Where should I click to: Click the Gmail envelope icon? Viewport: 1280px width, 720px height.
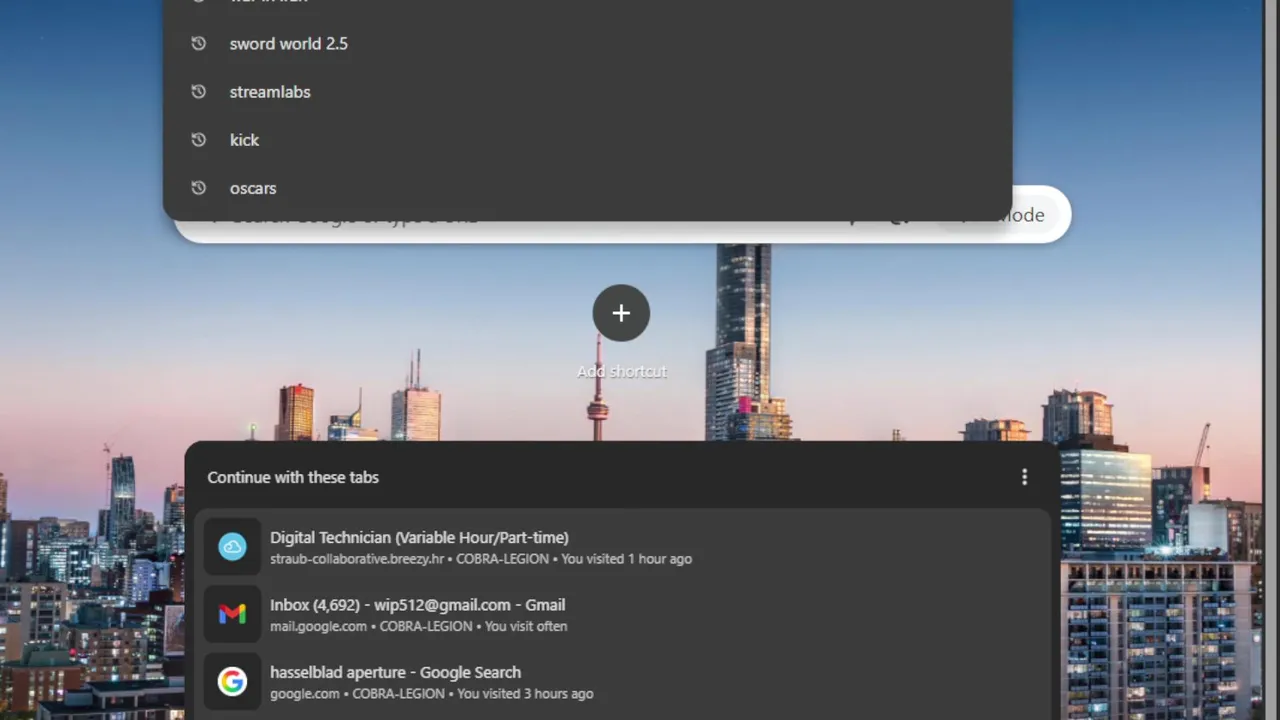[232, 614]
